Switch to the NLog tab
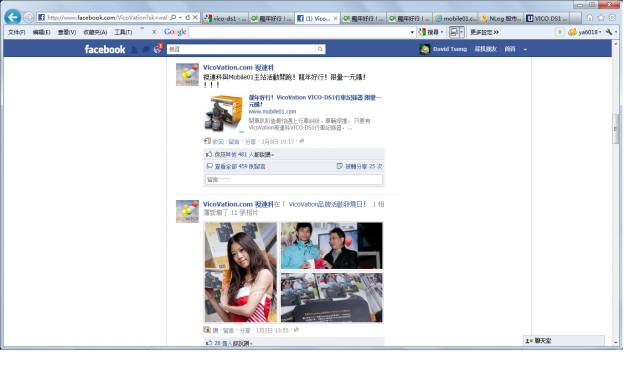 500,18
